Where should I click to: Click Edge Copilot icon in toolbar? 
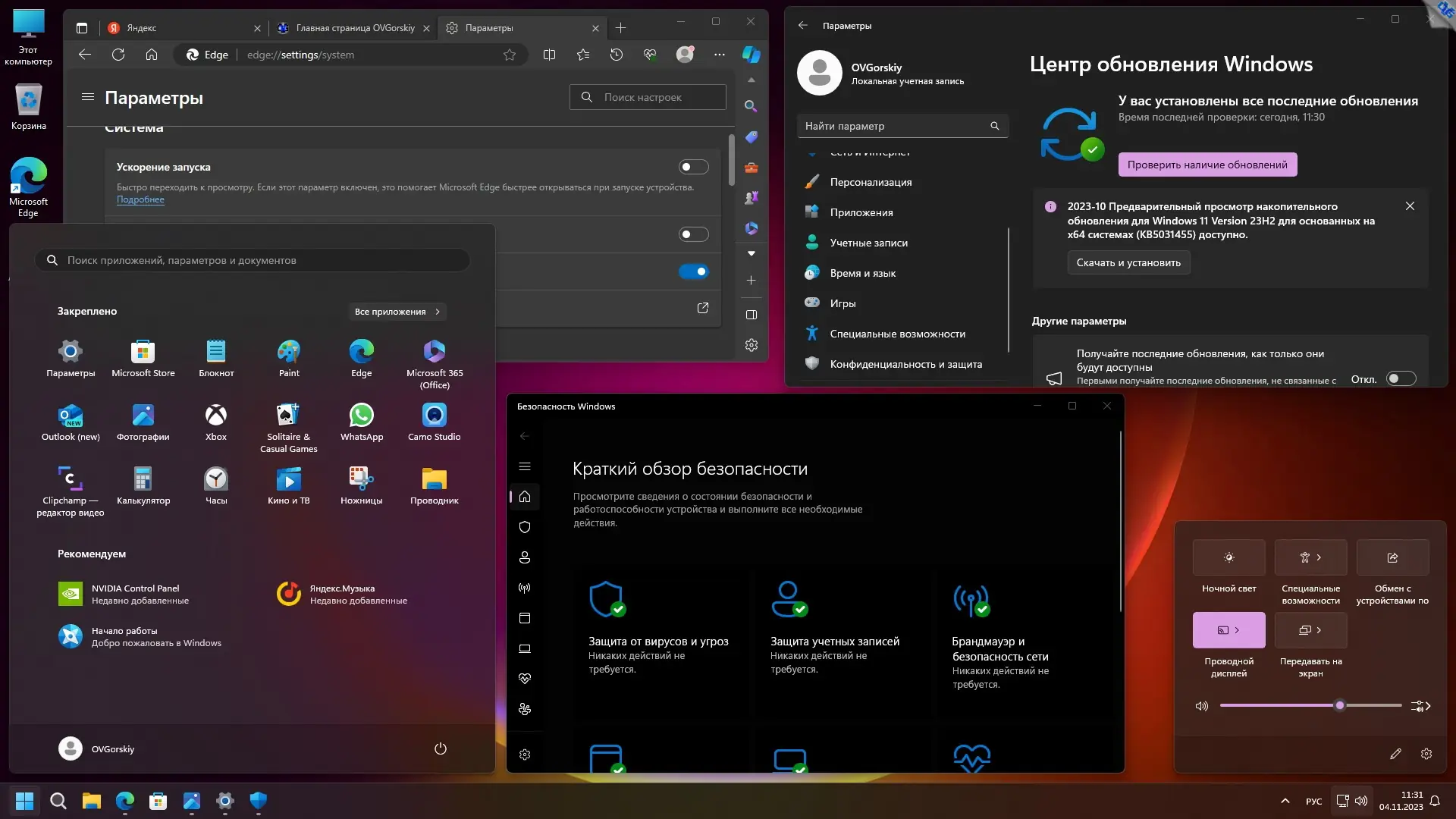point(751,55)
